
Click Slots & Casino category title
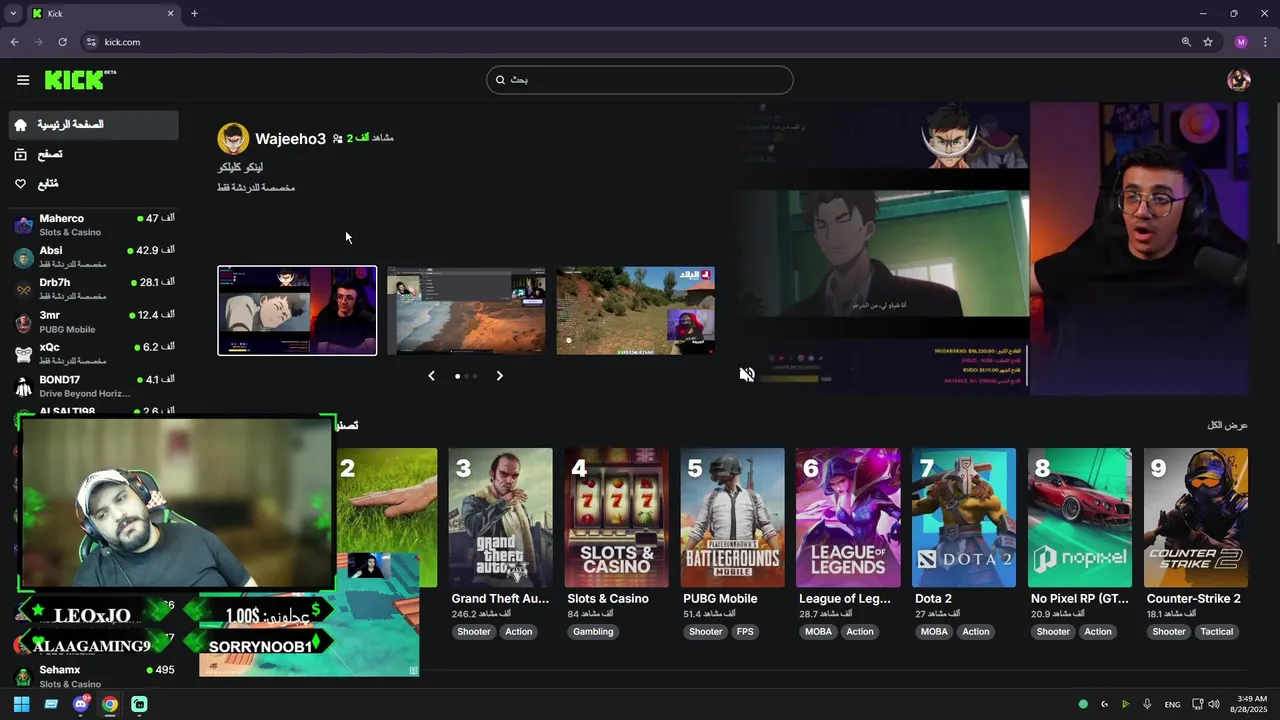tap(608, 599)
